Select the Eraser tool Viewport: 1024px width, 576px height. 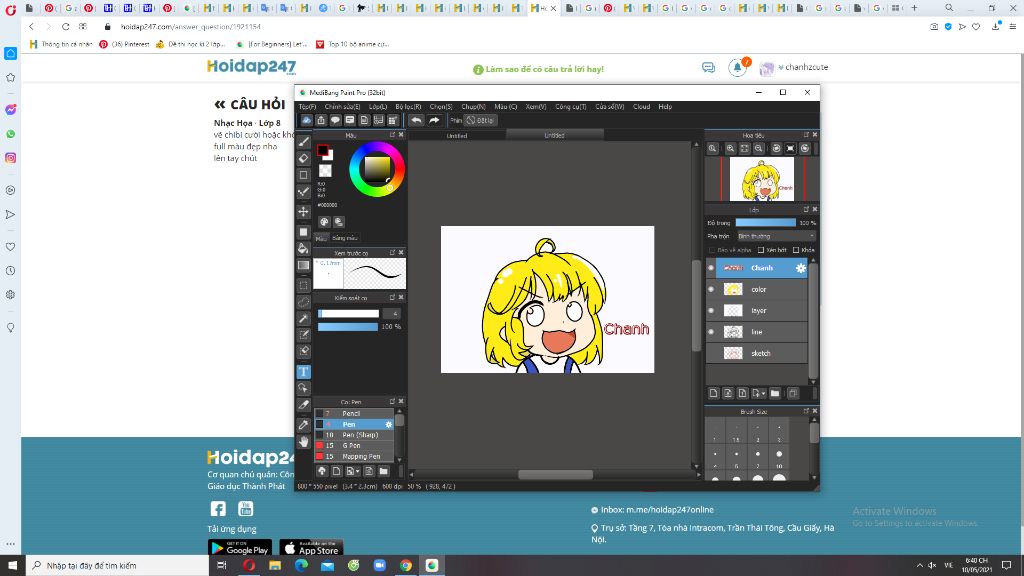(304, 158)
